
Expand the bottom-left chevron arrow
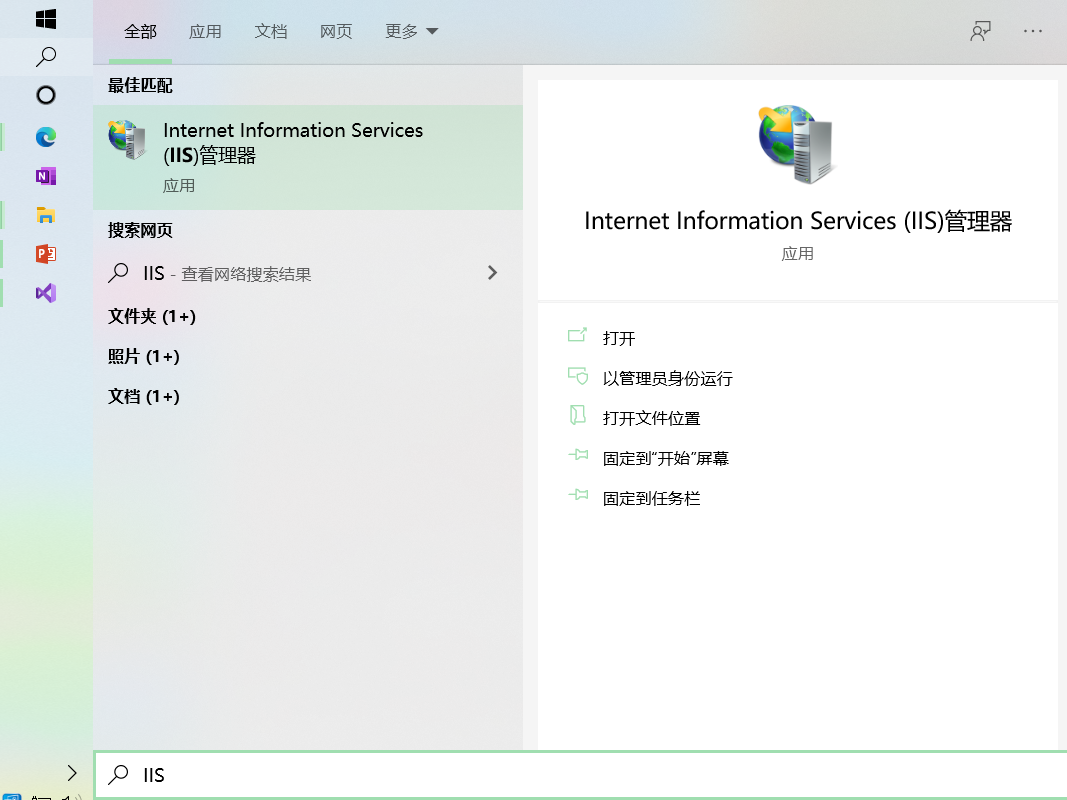[x=71, y=772]
